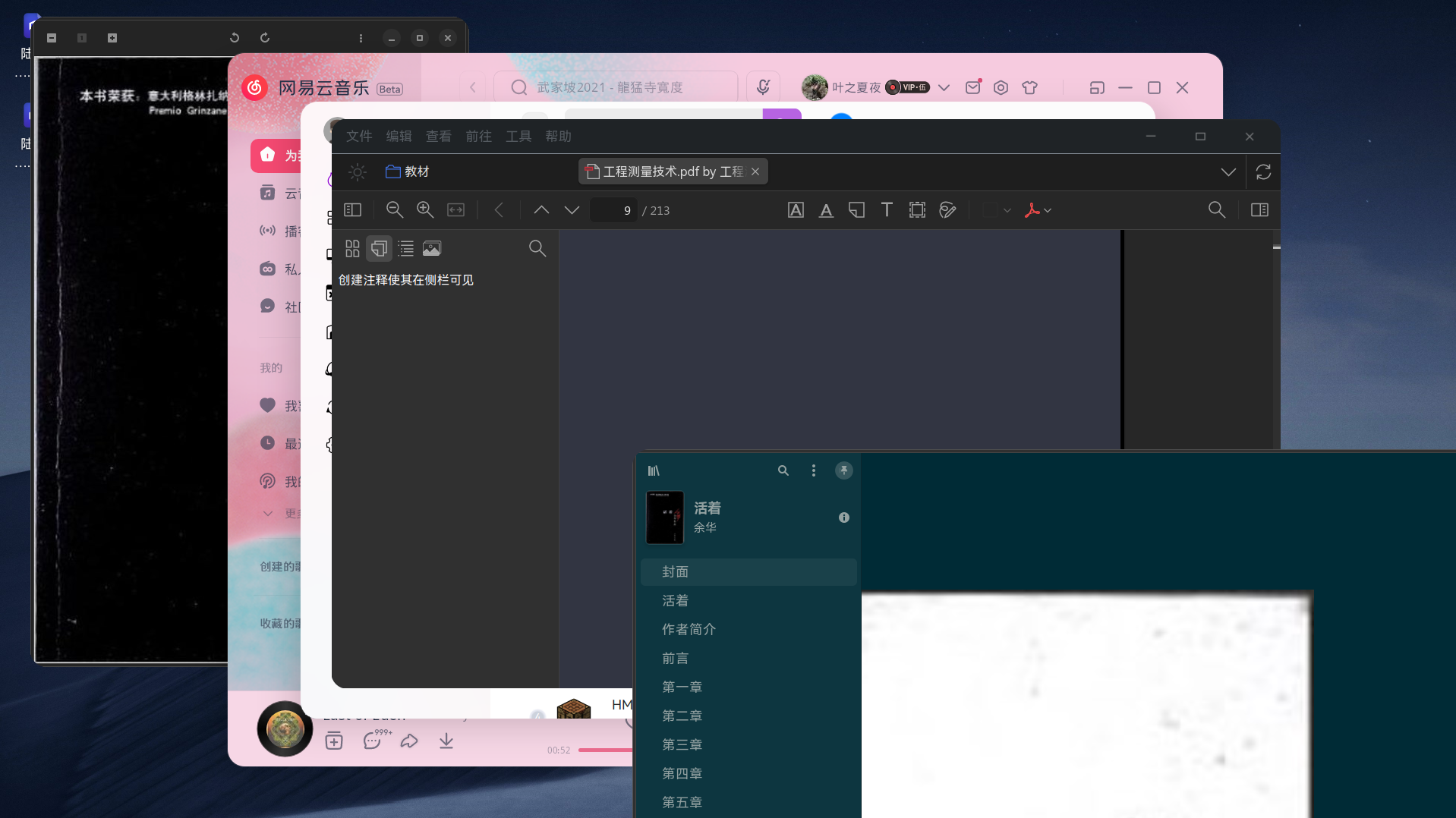Open the library icon in ebook reader
The width and height of the screenshot is (1456, 818).
(654, 471)
